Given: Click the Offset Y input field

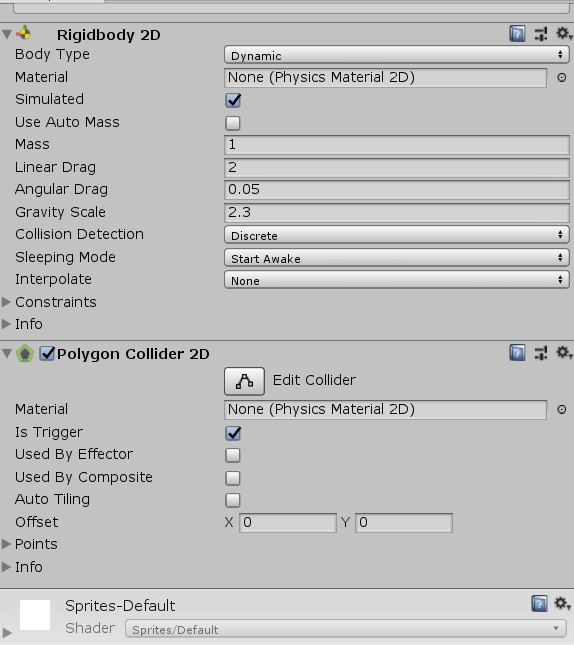Looking at the screenshot, I should [404, 522].
